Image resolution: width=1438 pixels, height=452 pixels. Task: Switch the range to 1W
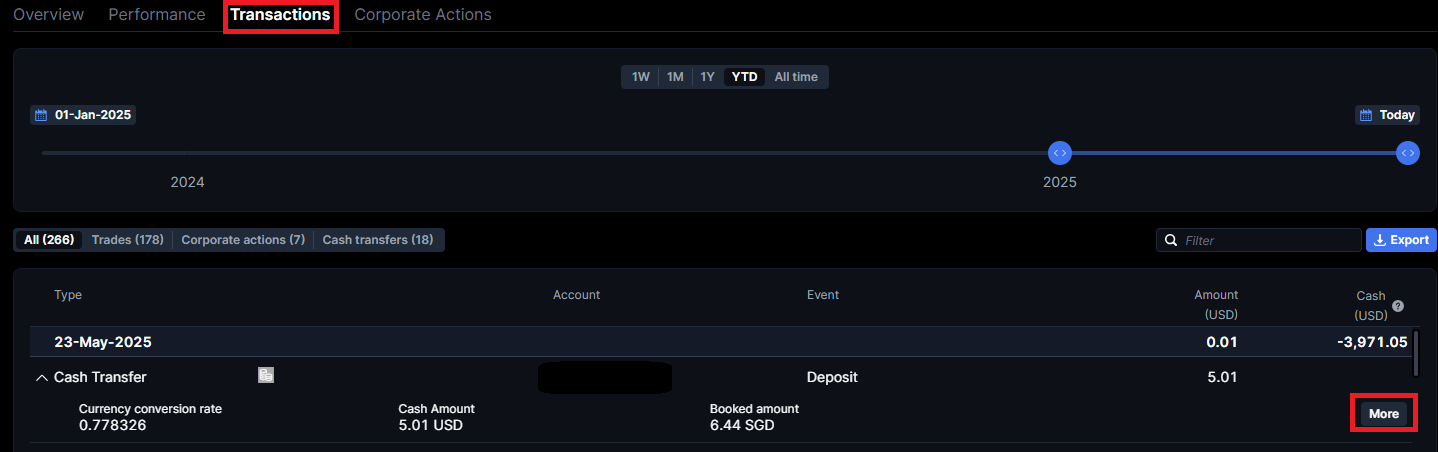tap(641, 77)
